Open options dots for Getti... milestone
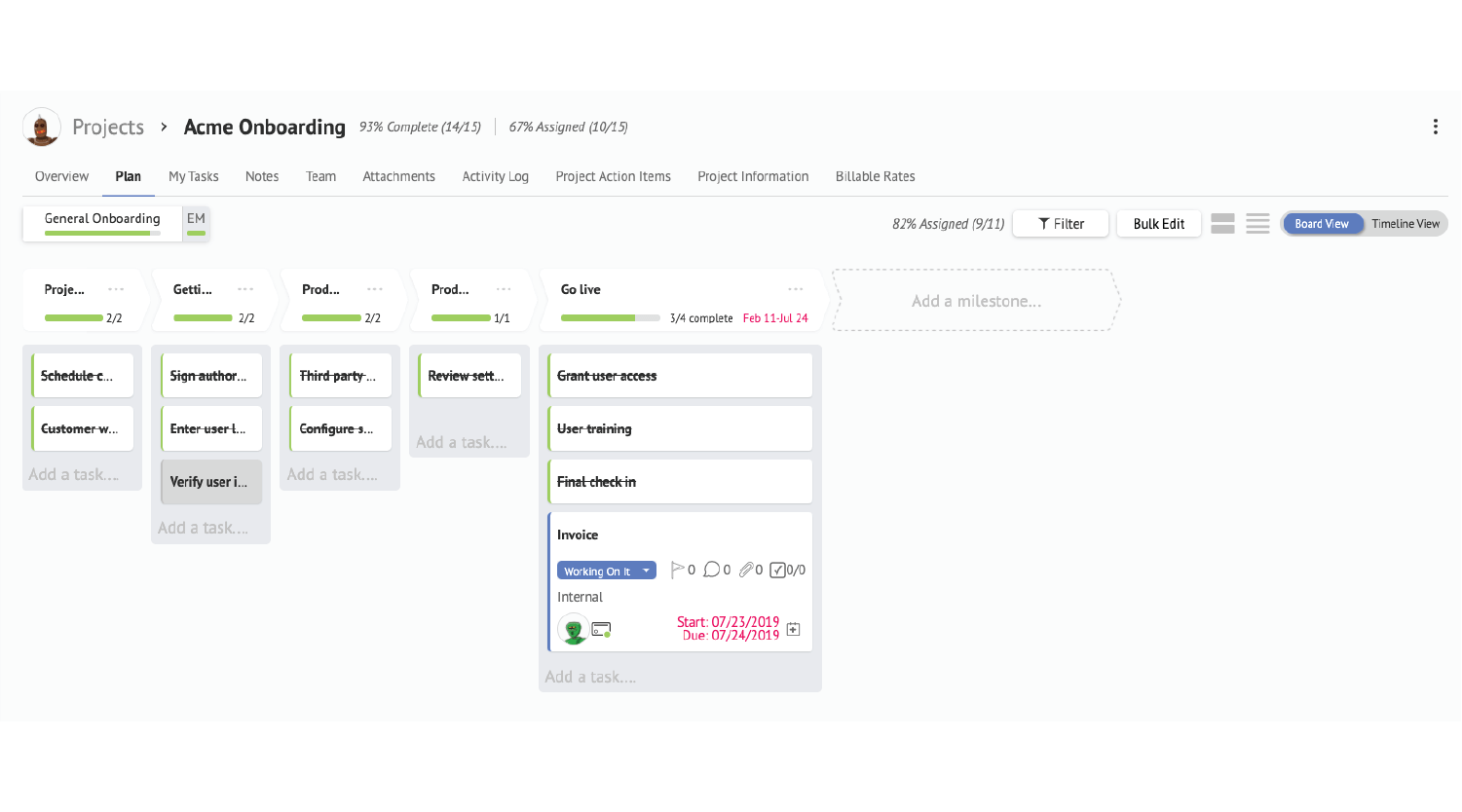This screenshot has width=1462, height=812. (245, 289)
